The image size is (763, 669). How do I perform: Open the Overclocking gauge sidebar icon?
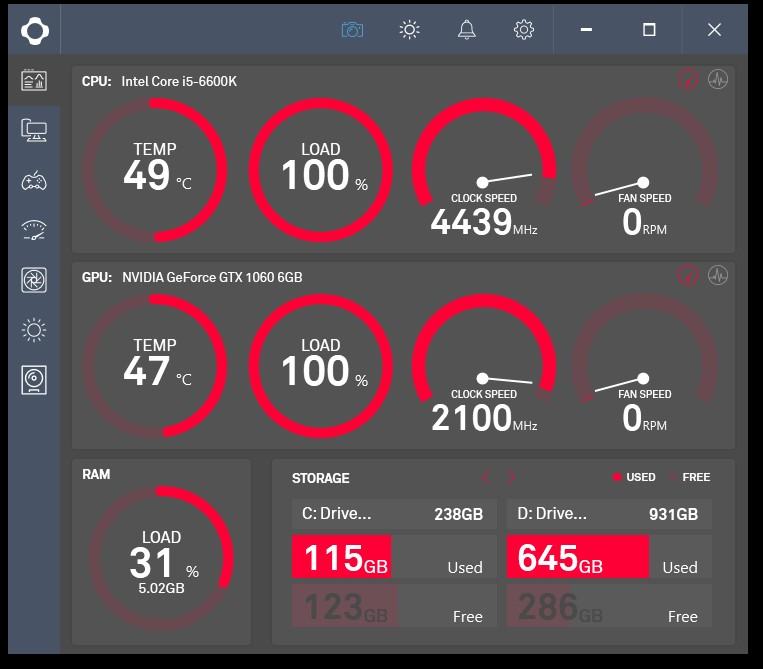pos(34,230)
